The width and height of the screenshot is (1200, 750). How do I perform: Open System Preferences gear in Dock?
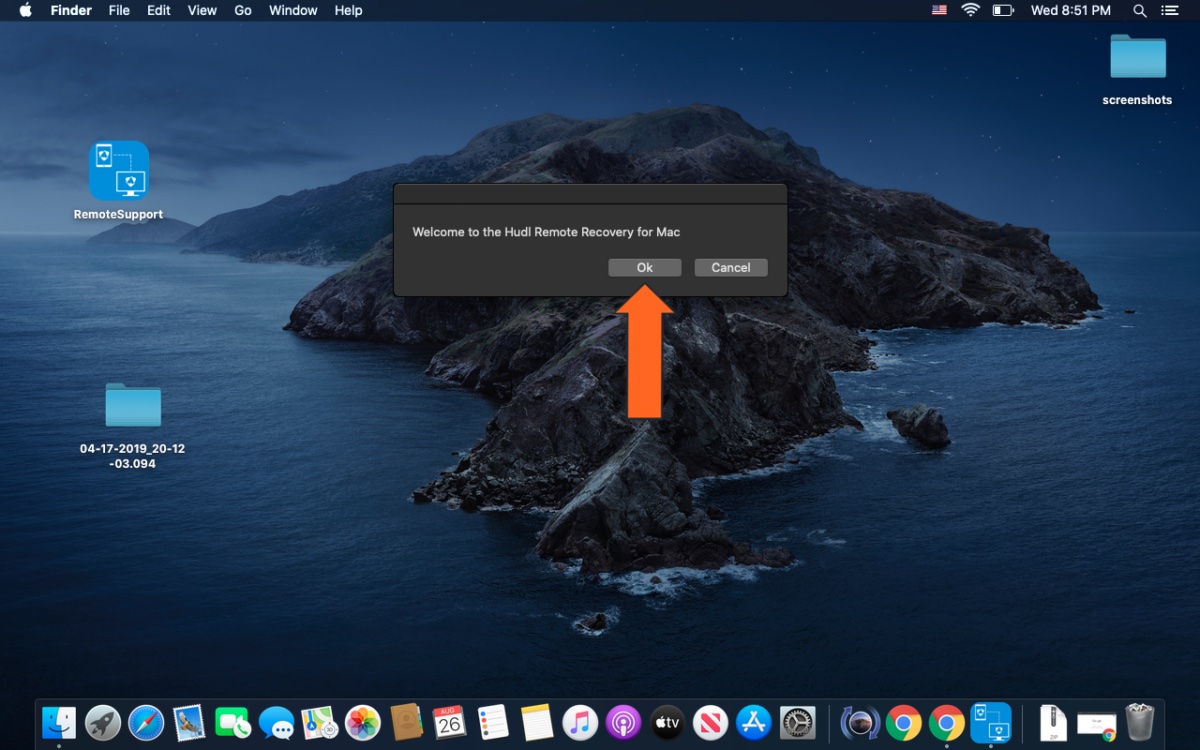pyautogui.click(x=798, y=722)
